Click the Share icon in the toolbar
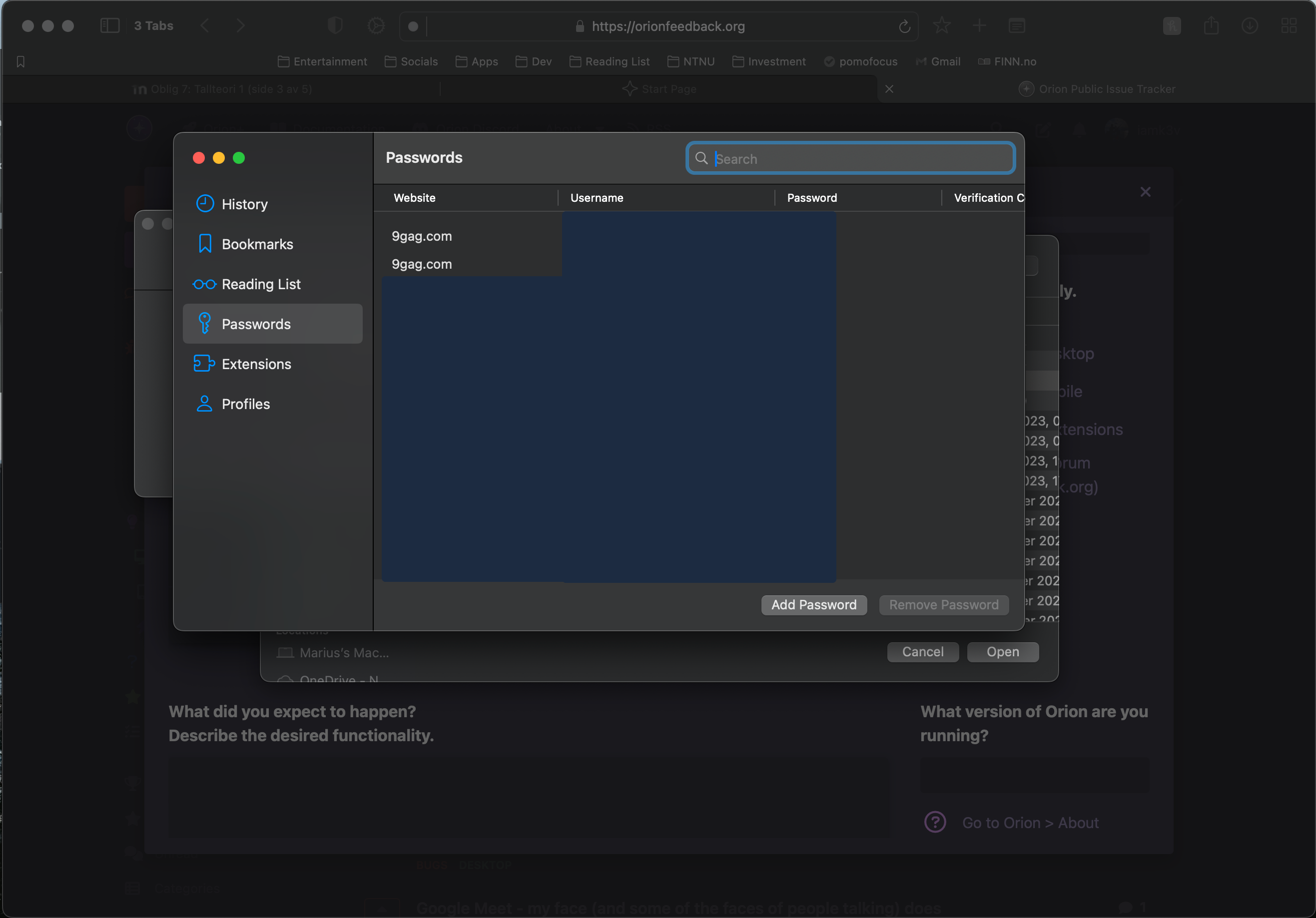1316x918 pixels. point(1211,26)
